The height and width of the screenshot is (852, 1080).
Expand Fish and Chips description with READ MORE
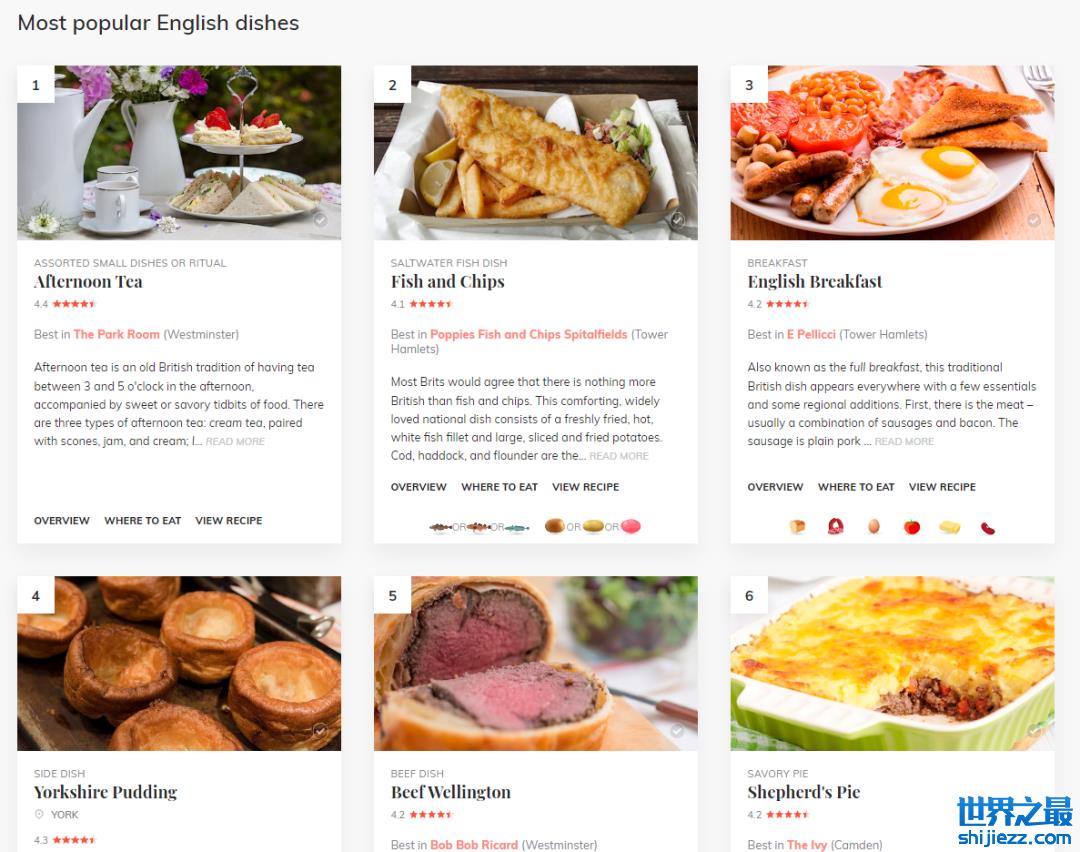[x=619, y=456]
